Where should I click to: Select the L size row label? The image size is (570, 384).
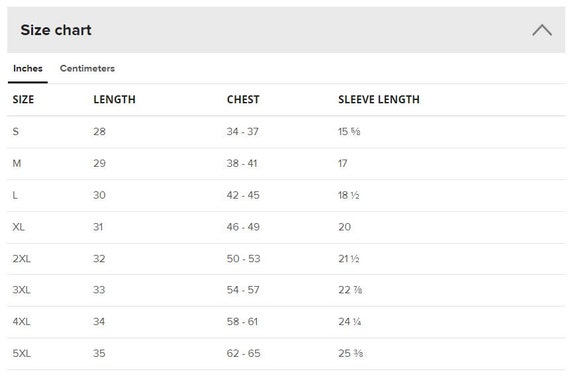point(15,195)
